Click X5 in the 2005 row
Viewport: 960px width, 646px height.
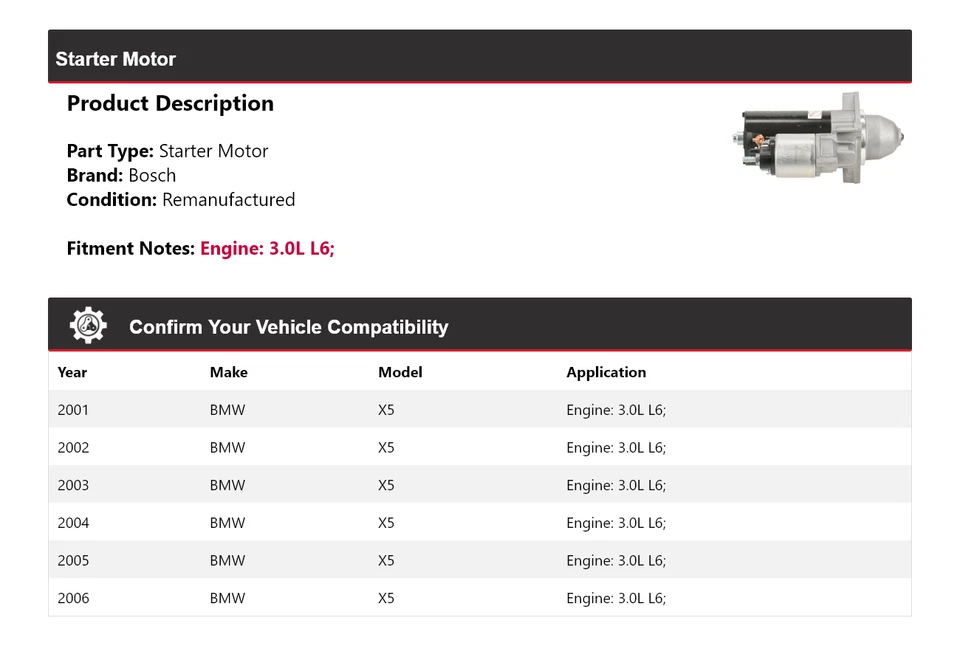386,561
